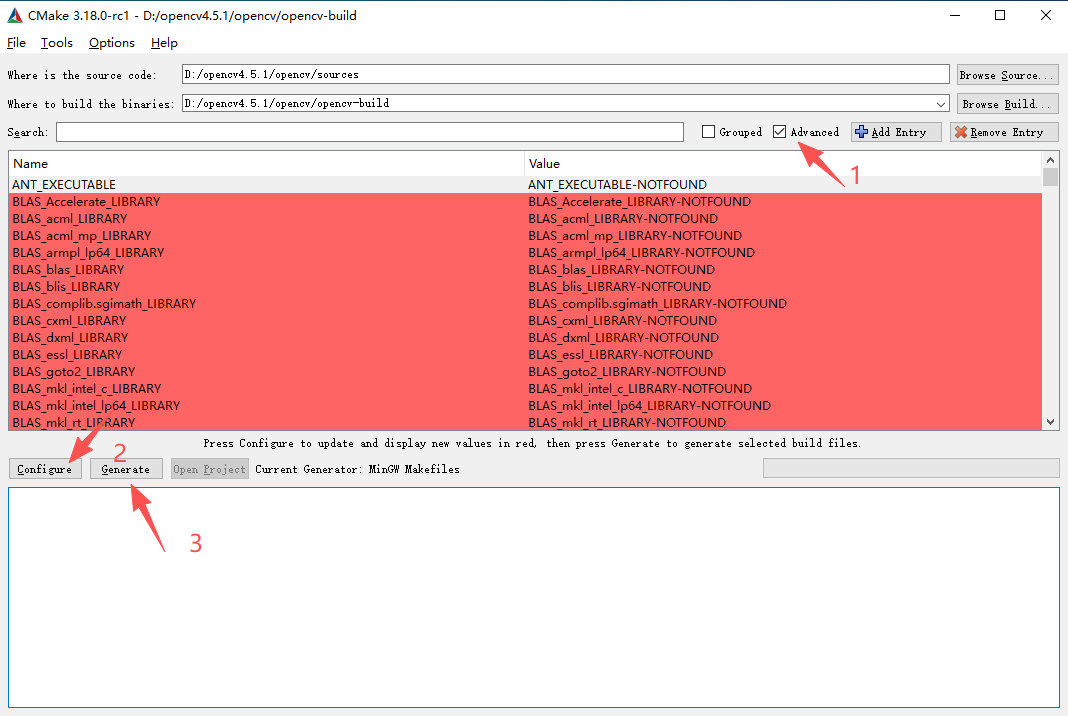Edit the BLAS_armpl_lp64_LIBRARY-NOTFOUND value

tap(642, 253)
